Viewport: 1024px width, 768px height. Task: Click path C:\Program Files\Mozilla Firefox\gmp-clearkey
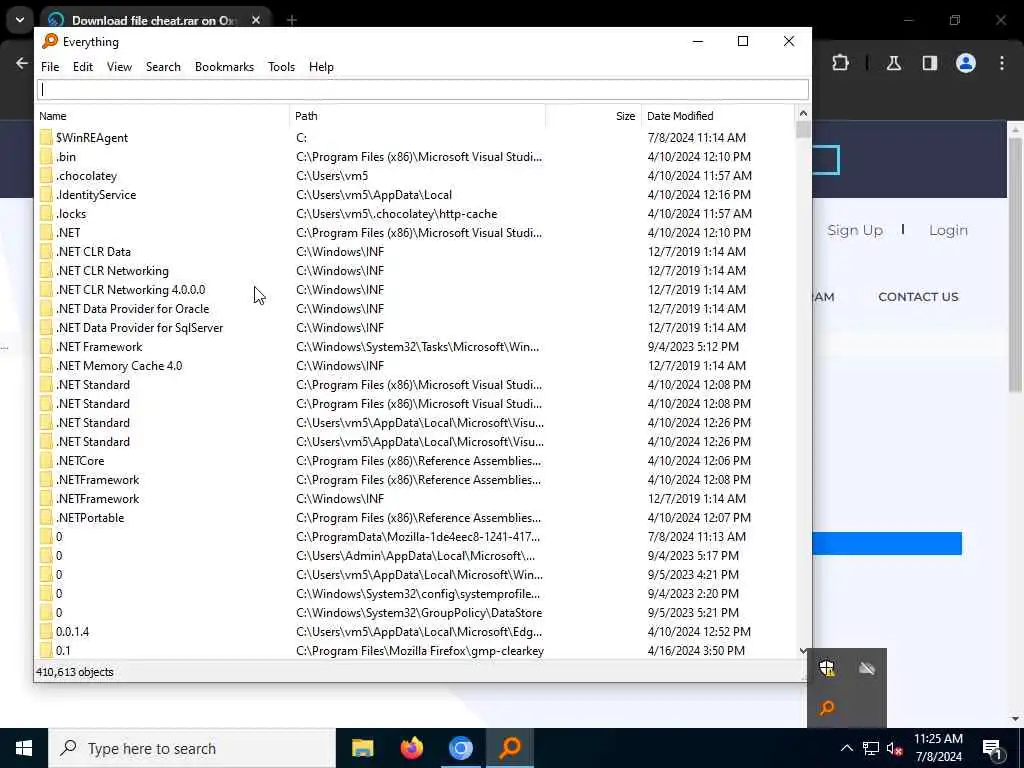(x=420, y=650)
